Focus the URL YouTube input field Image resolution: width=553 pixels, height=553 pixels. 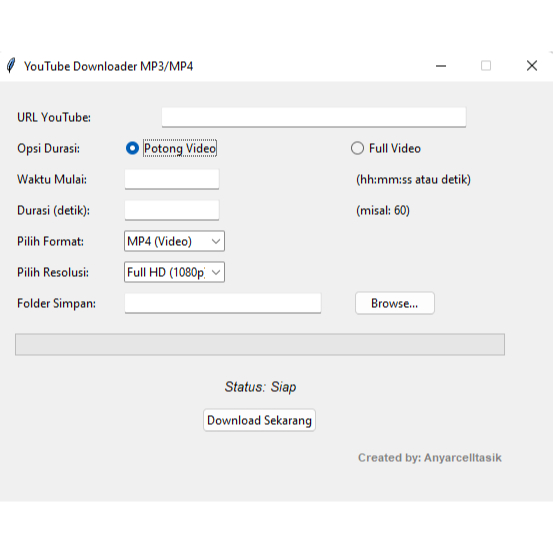coord(314,117)
